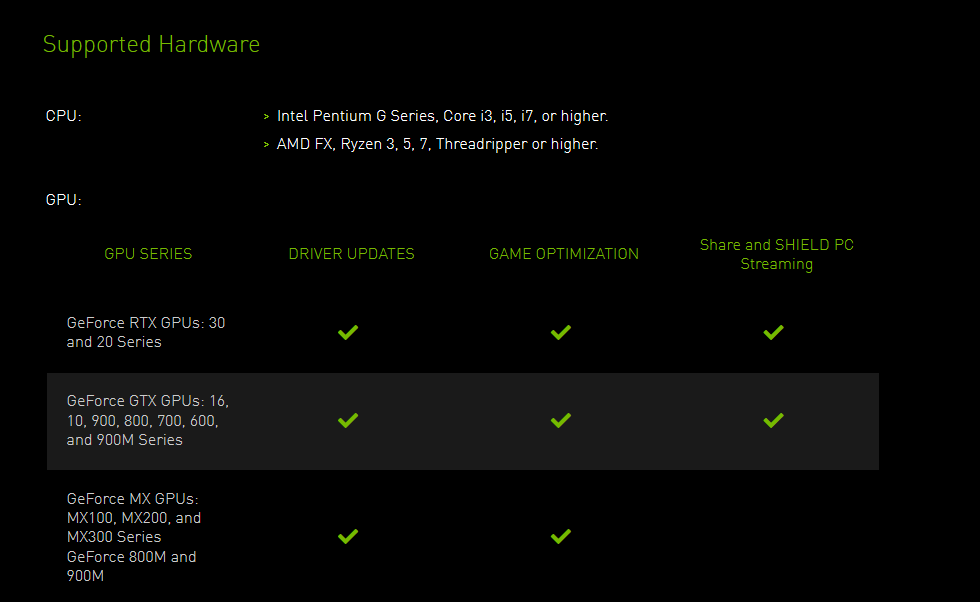
Task: Click the Driver Updates checkmark for MX GPUs
Action: pyautogui.click(x=348, y=537)
